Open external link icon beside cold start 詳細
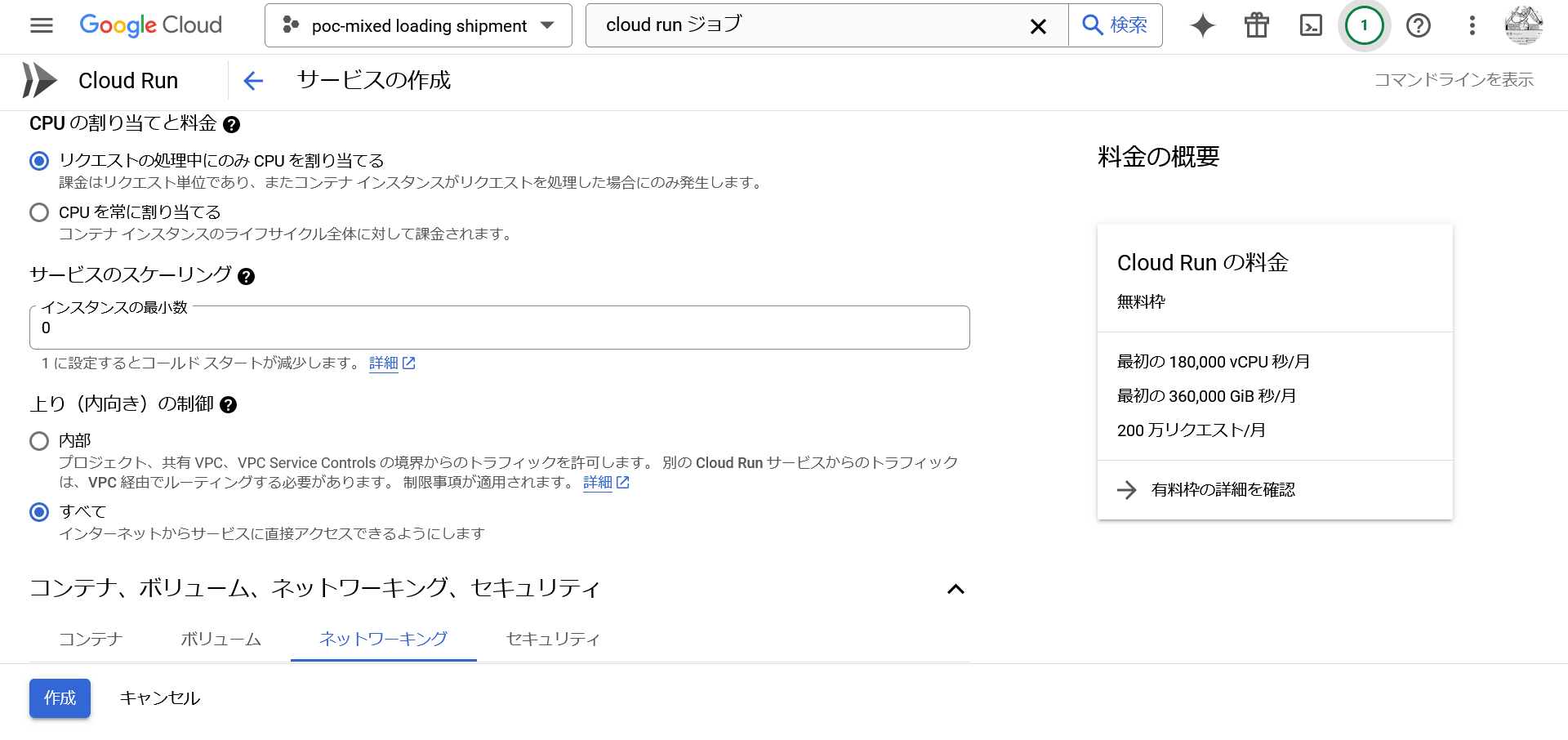Screen dimensions: 1568x740 409,363
